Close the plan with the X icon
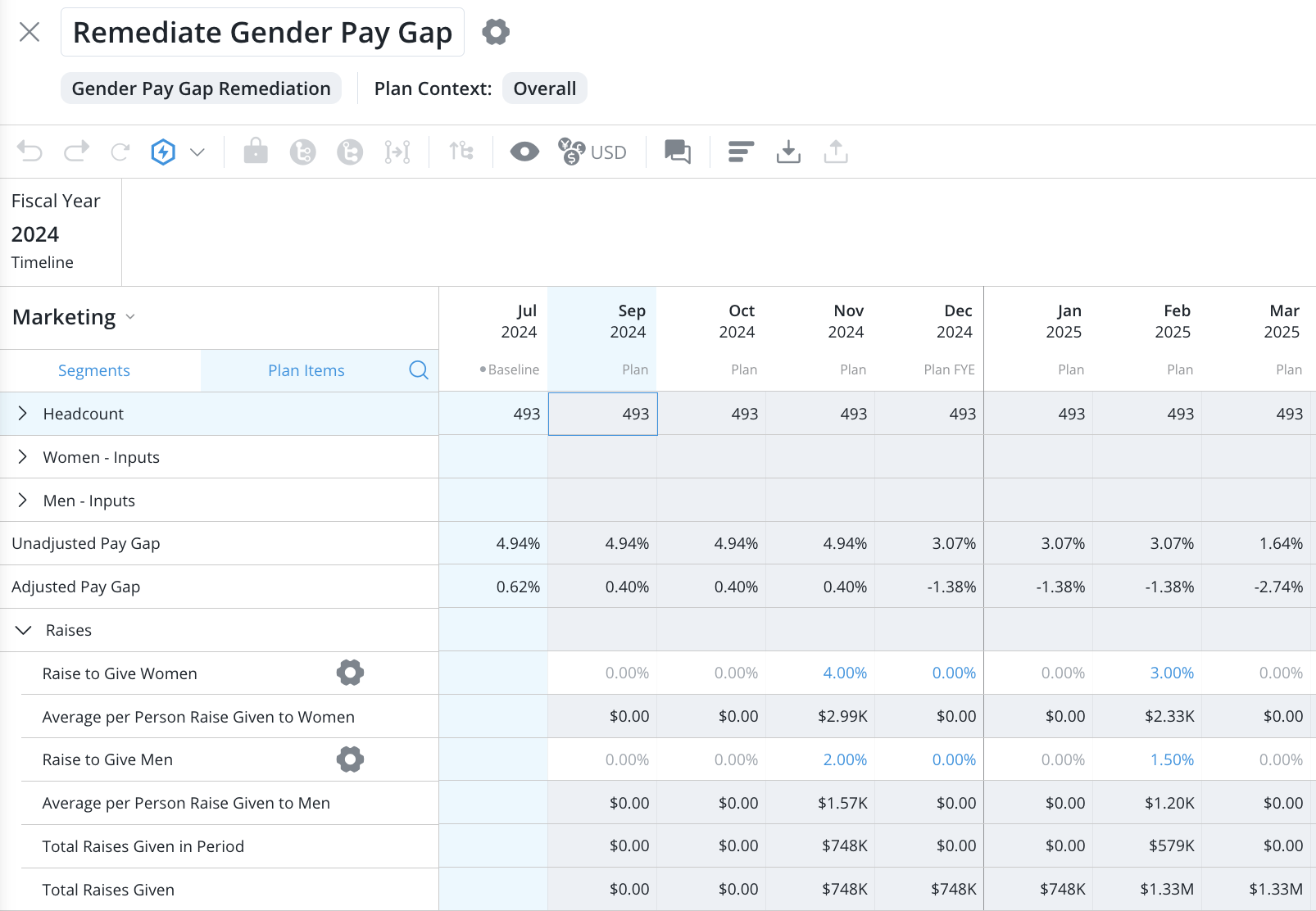This screenshot has height=911, width=1316. tap(29, 32)
